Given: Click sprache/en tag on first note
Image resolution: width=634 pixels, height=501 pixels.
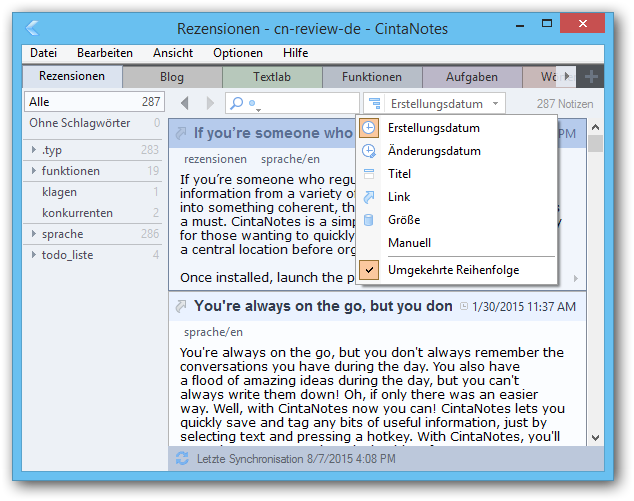Looking at the screenshot, I should tap(290, 159).
